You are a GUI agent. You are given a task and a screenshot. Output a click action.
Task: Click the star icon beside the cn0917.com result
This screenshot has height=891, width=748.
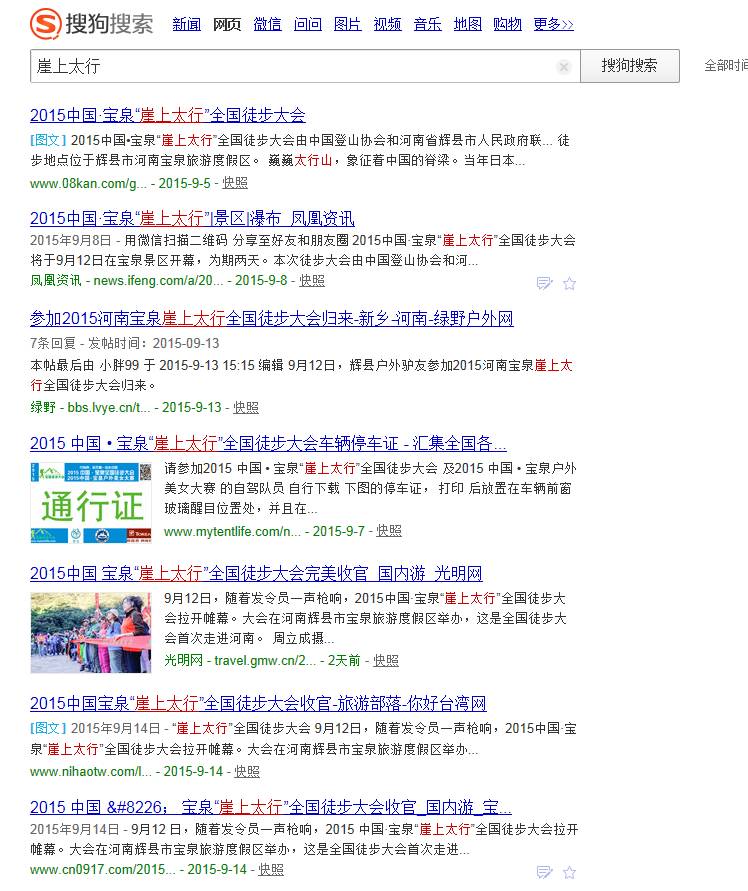pyautogui.click(x=570, y=872)
